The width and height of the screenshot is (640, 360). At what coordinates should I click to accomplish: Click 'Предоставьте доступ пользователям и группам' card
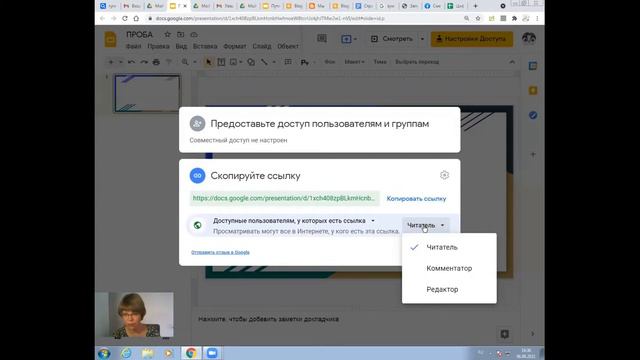[320, 130]
